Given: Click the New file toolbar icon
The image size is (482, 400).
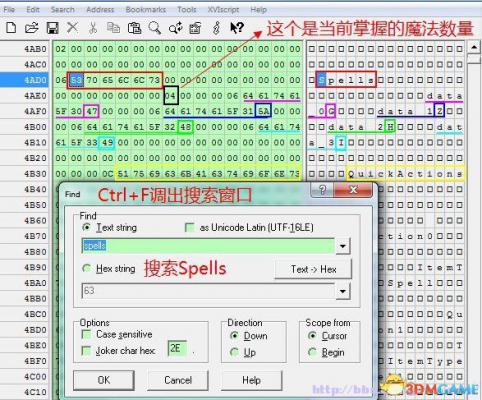Looking at the screenshot, I should tap(11, 27).
